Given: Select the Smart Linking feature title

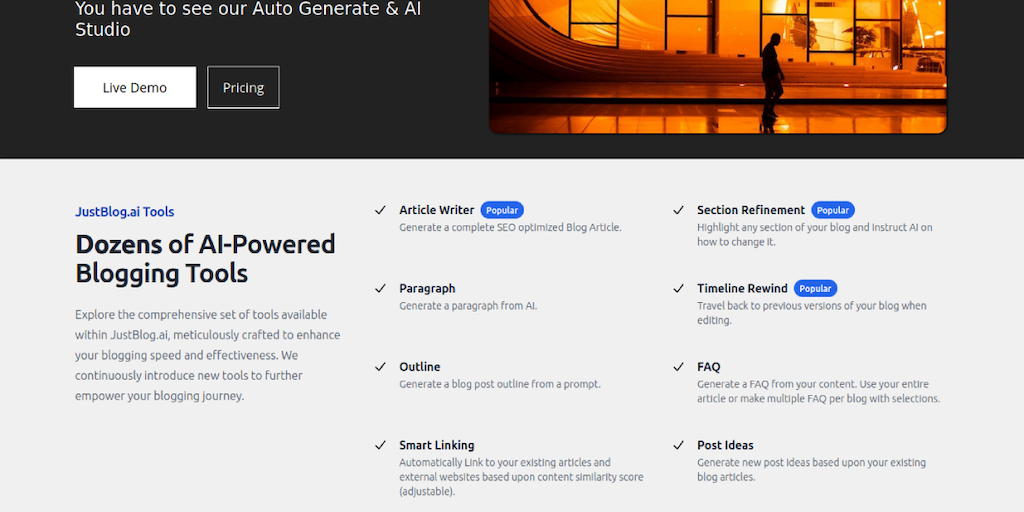Looking at the screenshot, I should pyautogui.click(x=436, y=445).
